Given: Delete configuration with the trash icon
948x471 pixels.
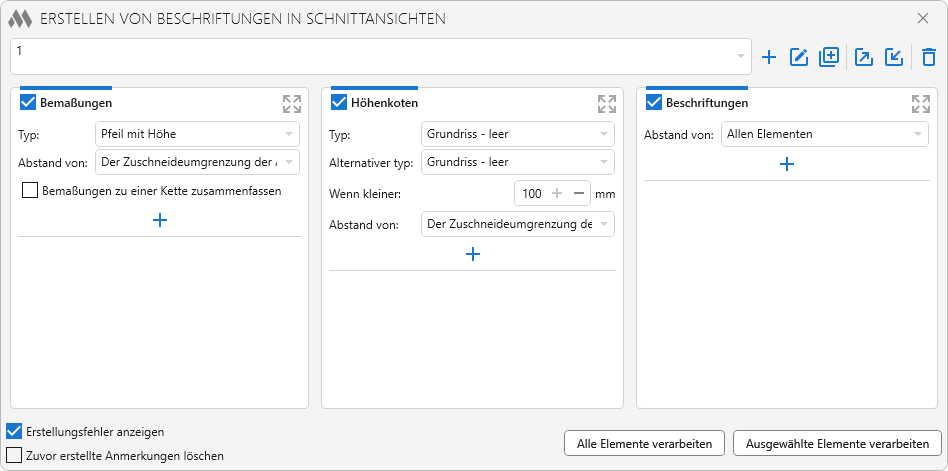Looking at the screenshot, I should pos(929,58).
